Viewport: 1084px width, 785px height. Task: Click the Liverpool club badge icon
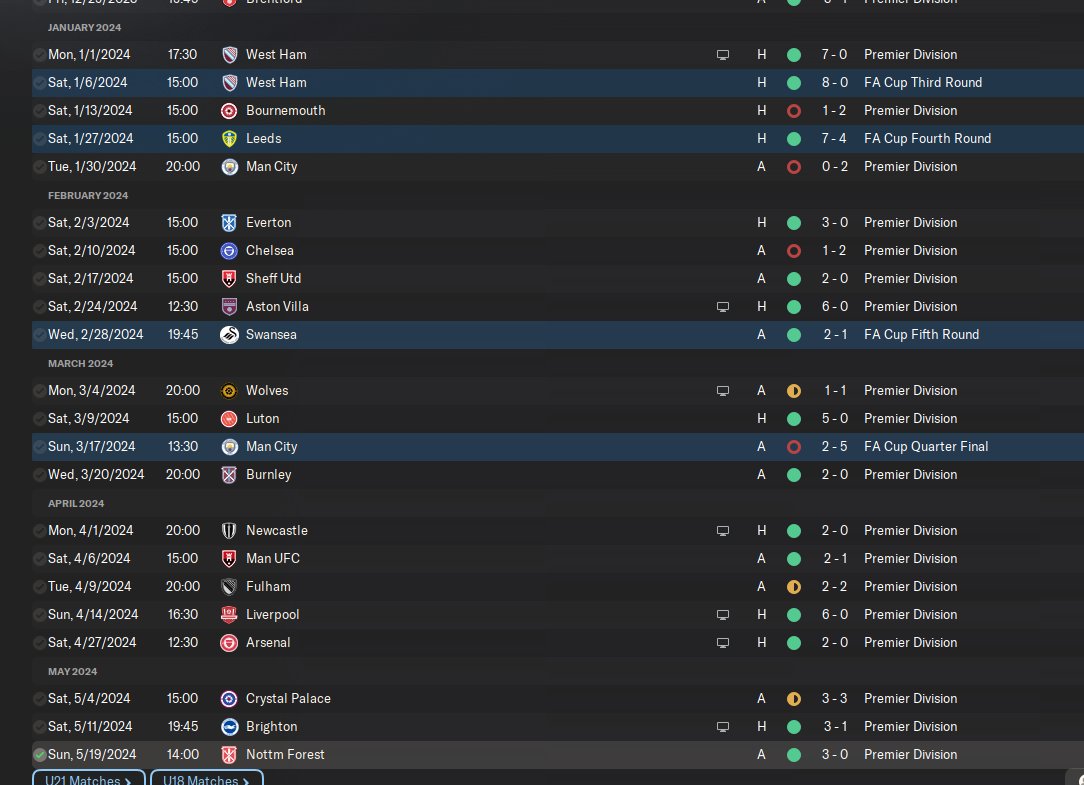coord(230,615)
